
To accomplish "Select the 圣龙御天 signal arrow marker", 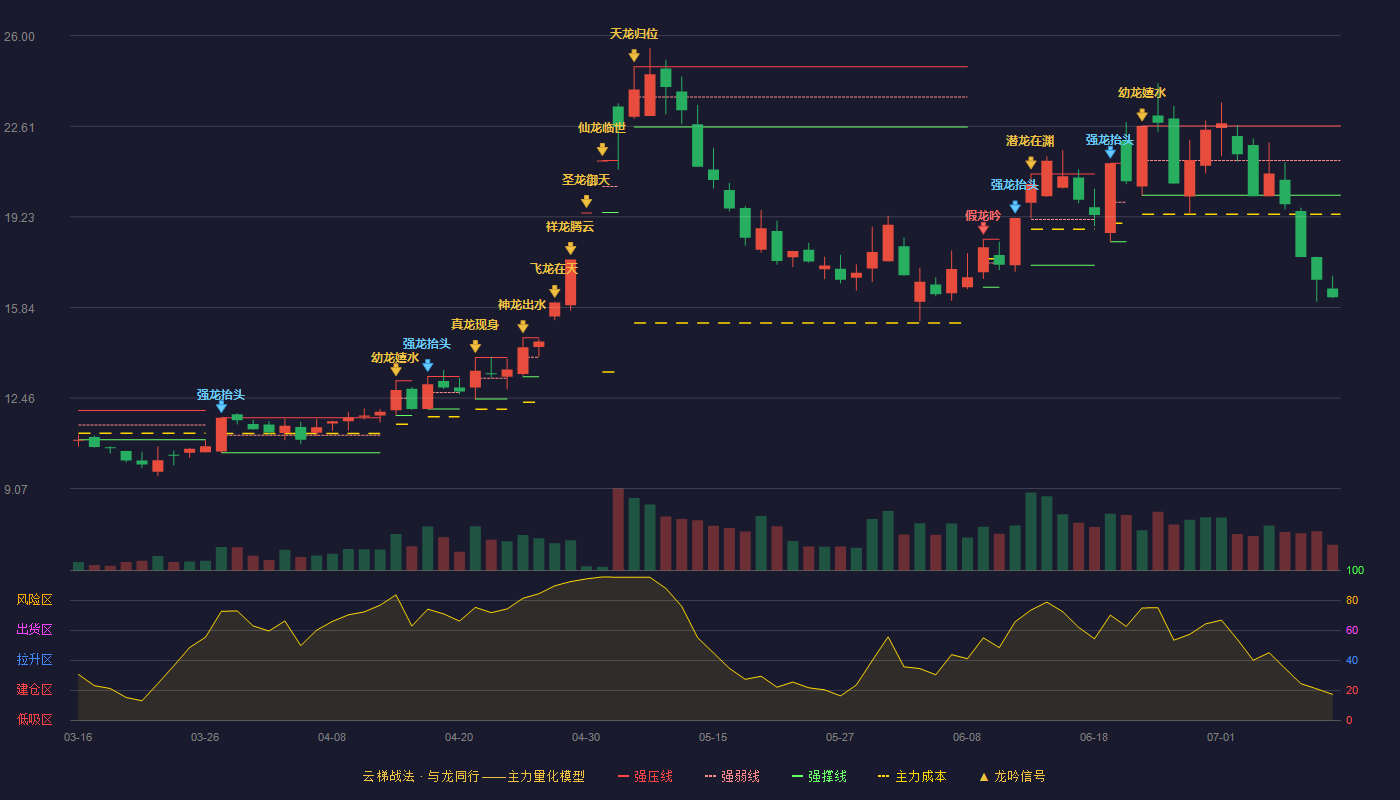I will point(586,202).
